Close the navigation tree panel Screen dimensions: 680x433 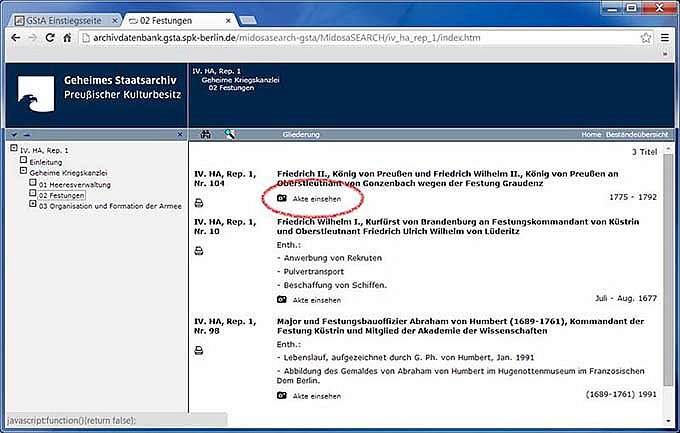[x=179, y=134]
